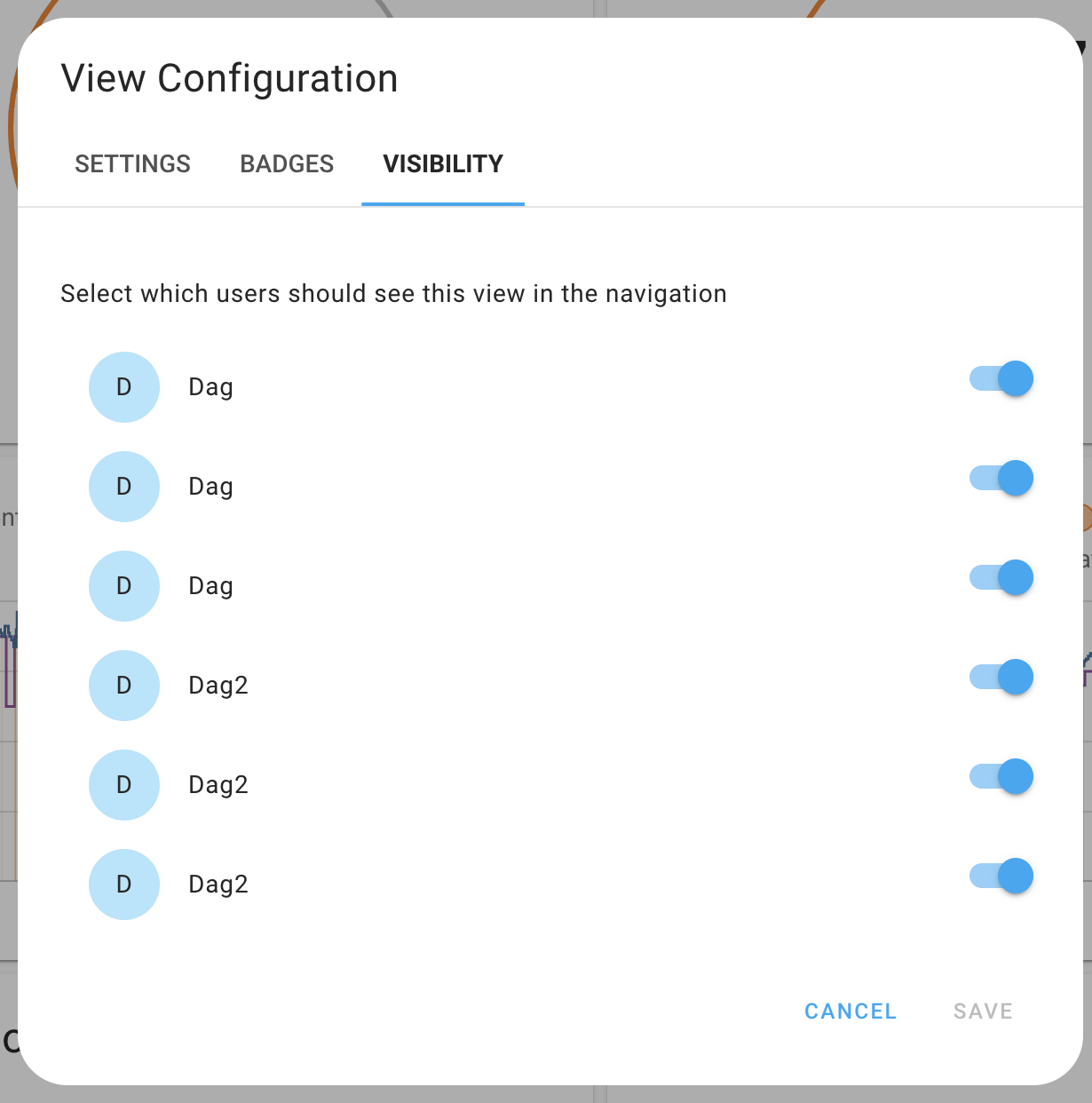Click the avatar for the first Dag2 user
The width and height of the screenshot is (1092, 1103).
(x=124, y=686)
